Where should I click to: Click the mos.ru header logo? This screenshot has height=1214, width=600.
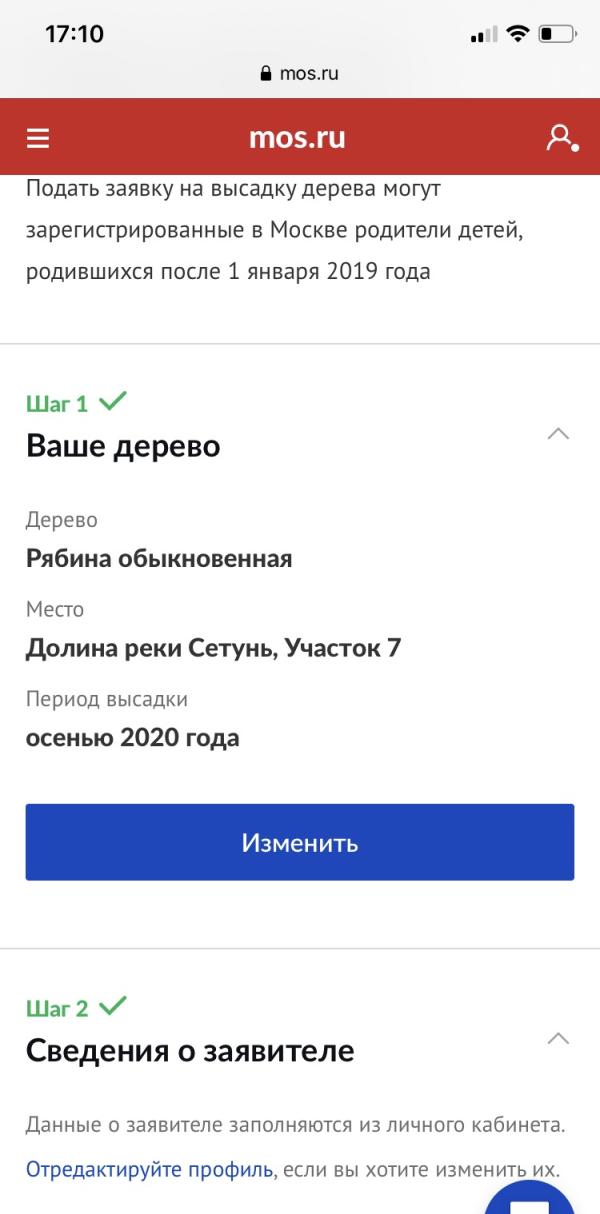pyautogui.click(x=300, y=137)
